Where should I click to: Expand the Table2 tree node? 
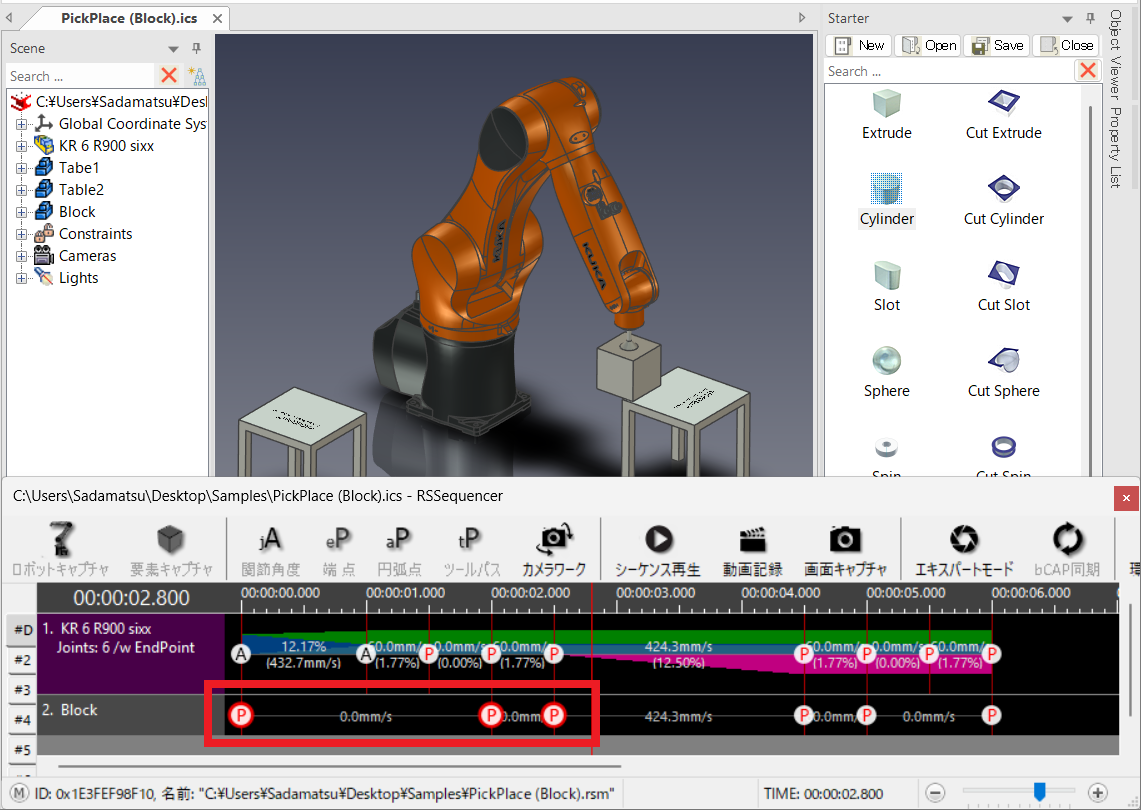[21, 190]
